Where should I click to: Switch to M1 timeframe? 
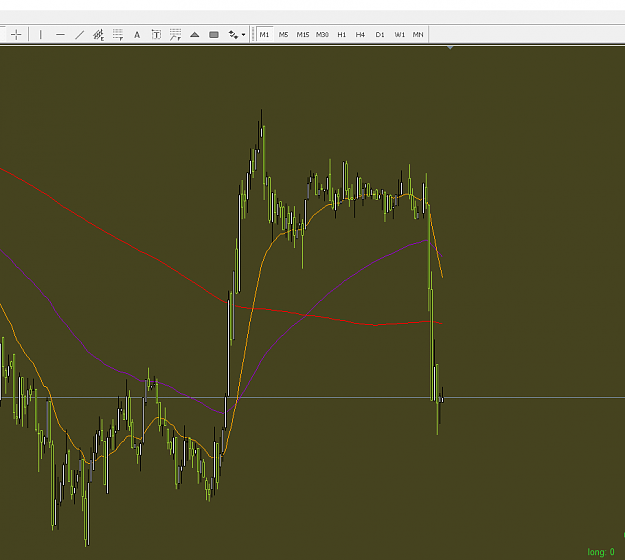(x=264, y=35)
